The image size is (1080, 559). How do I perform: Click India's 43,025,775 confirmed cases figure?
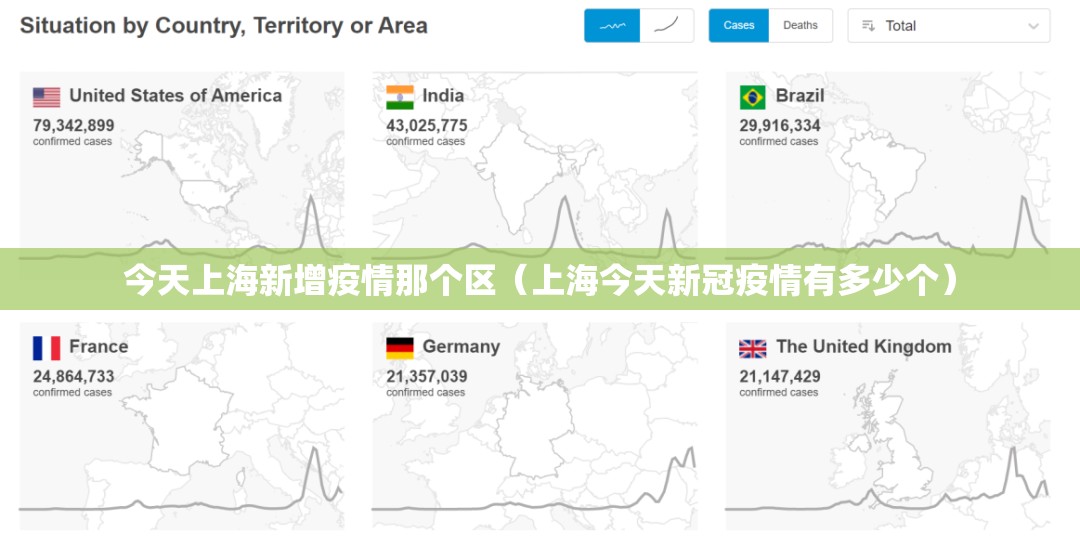(427, 126)
